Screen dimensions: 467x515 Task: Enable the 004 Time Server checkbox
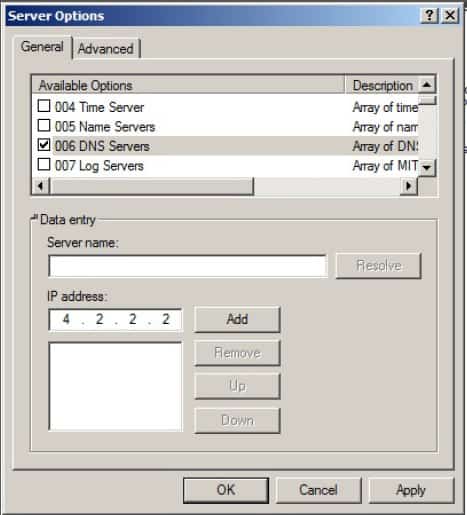coord(44,106)
